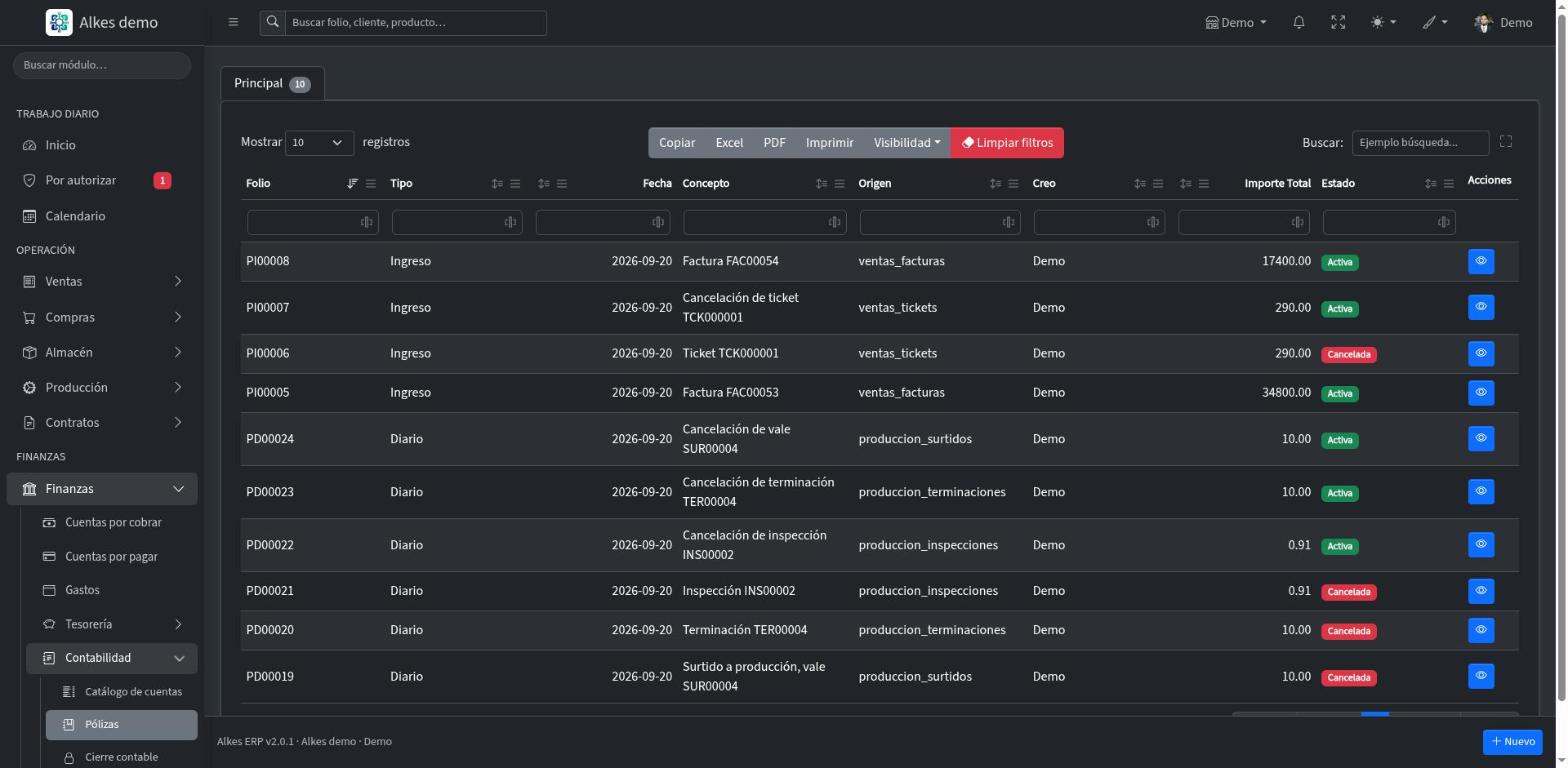Screen dimensions: 1568x768
Task: Click the Buscar table search box
Action: (1420, 142)
